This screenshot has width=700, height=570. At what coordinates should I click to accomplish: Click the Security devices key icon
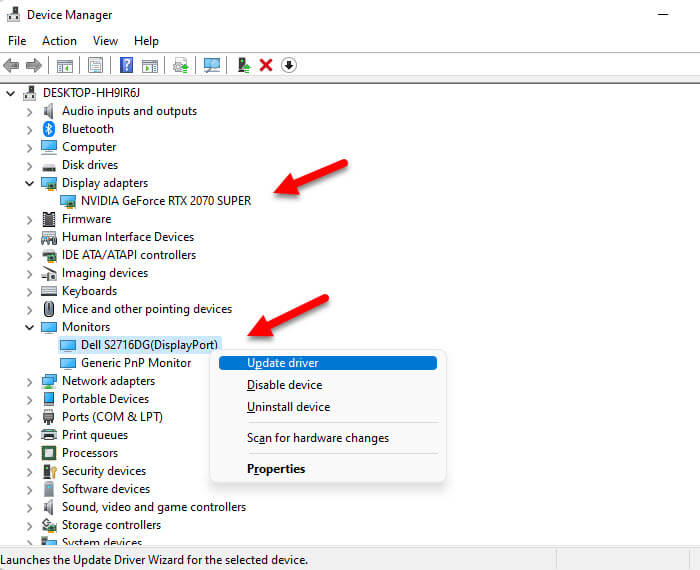click(x=49, y=471)
